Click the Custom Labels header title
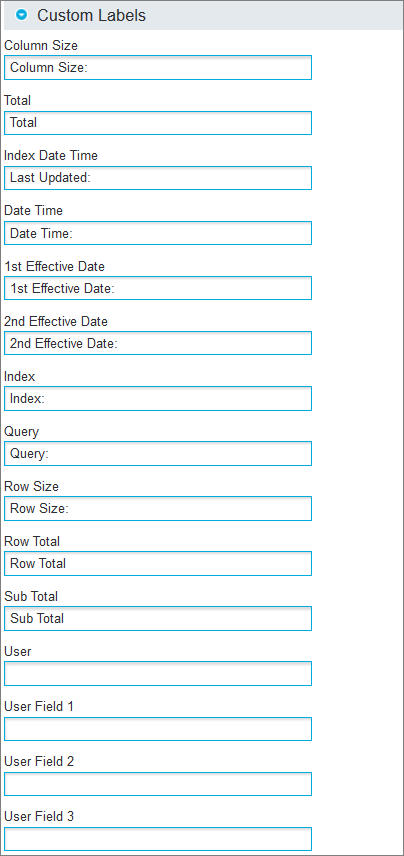 click(91, 15)
